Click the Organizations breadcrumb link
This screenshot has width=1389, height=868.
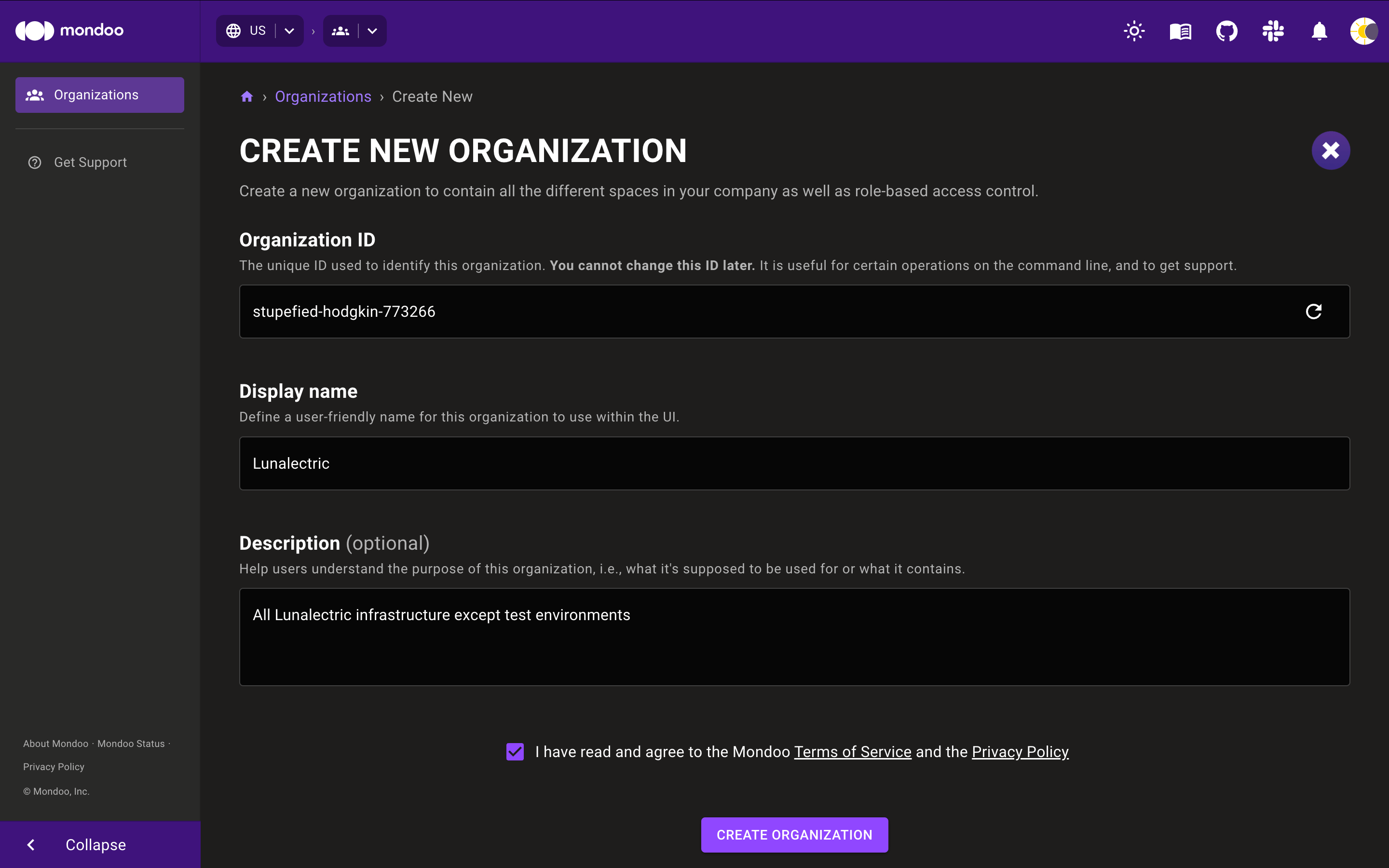point(323,96)
